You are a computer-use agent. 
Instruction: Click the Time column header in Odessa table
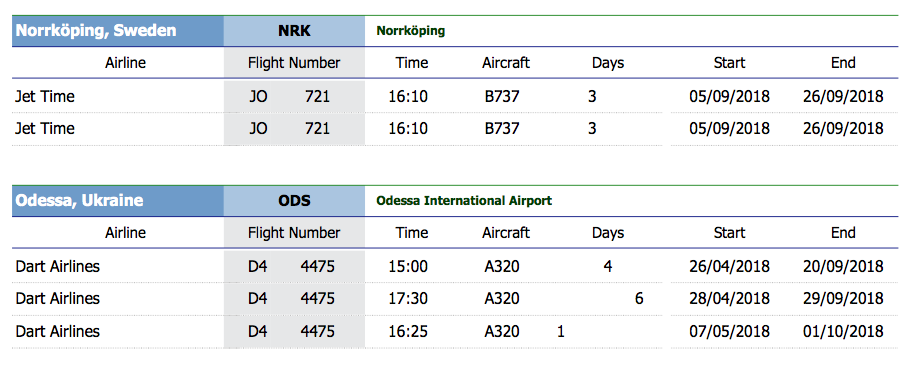pos(412,233)
